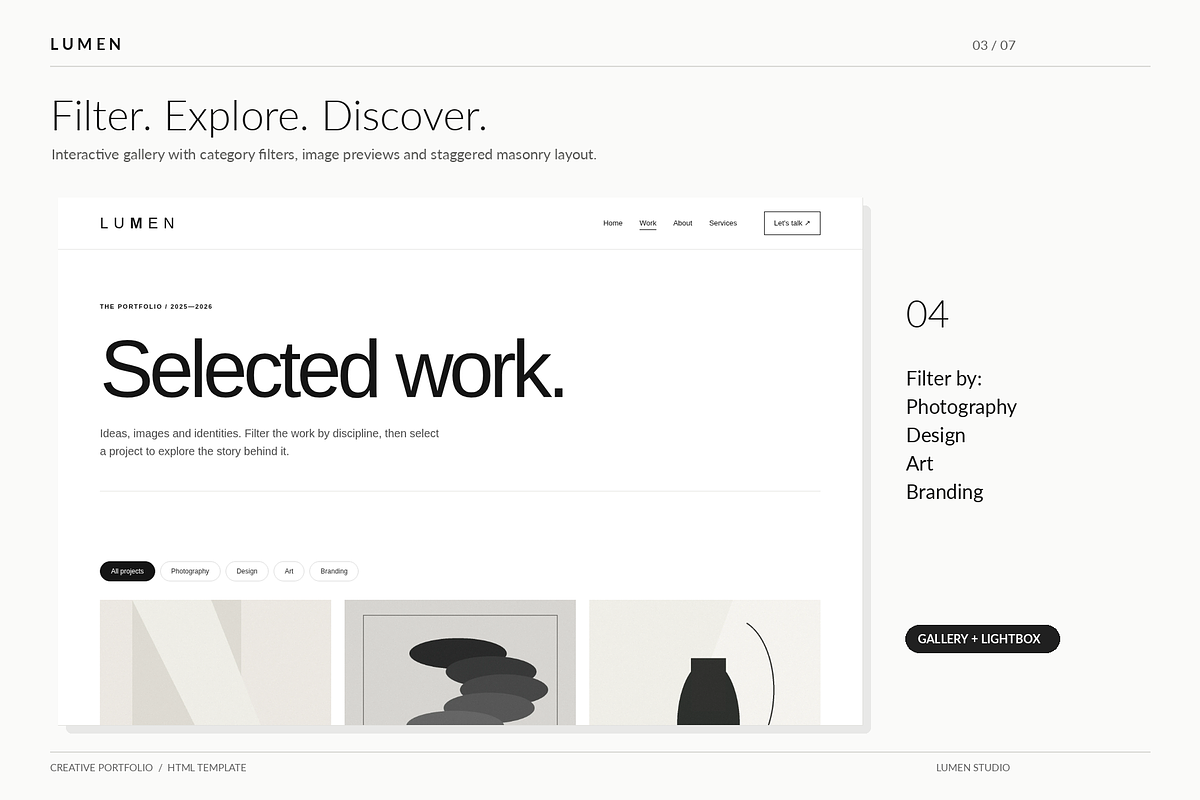This screenshot has width=1200, height=800.
Task: Open Services in the navigation
Action: pyautogui.click(x=723, y=223)
